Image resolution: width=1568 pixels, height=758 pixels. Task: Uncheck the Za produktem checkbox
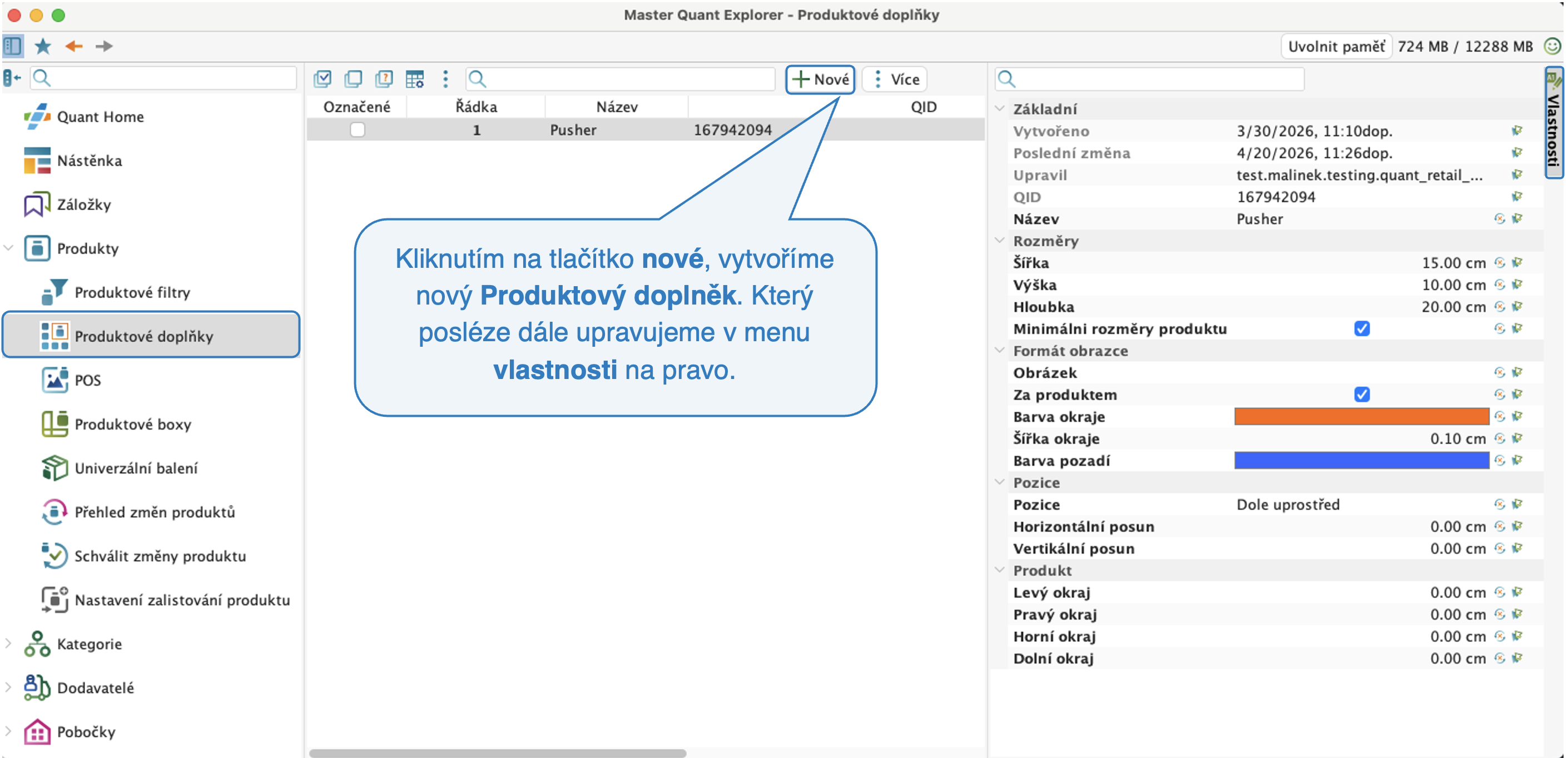pyautogui.click(x=1362, y=394)
